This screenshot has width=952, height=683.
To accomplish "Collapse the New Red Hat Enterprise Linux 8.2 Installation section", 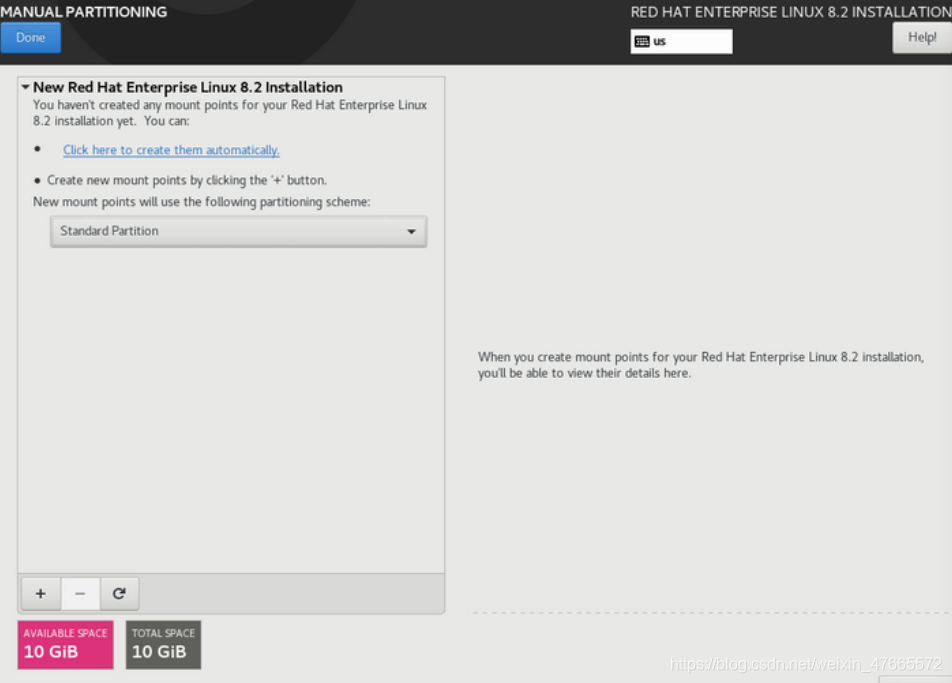I will pyautogui.click(x=26, y=87).
